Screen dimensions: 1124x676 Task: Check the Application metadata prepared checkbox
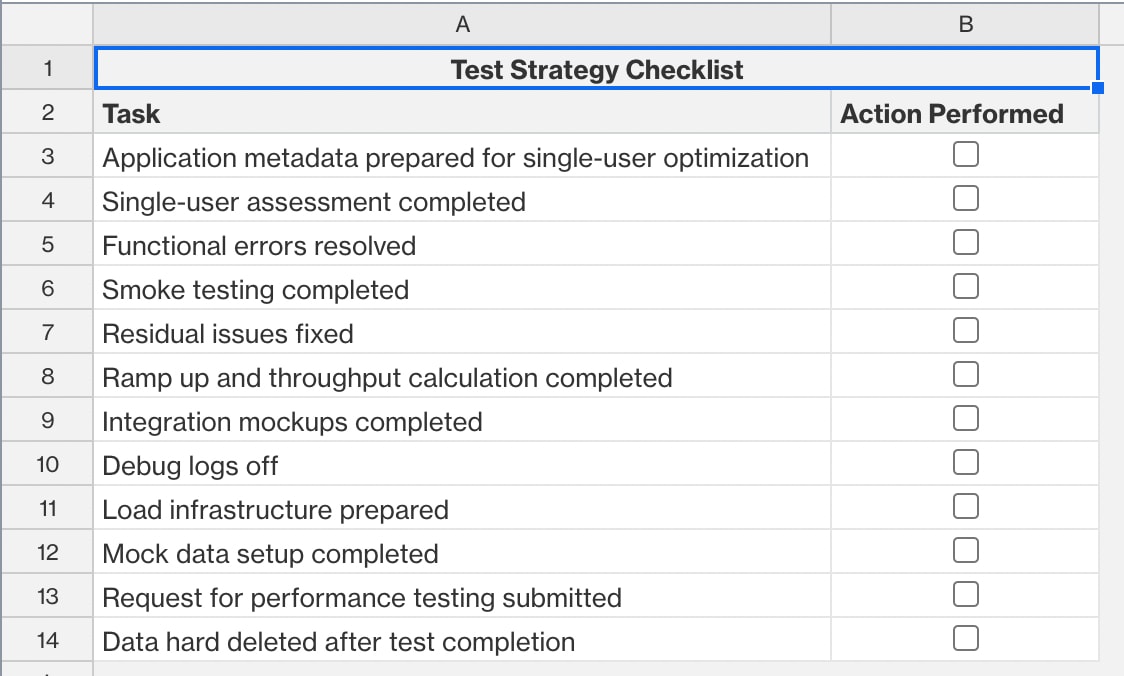pyautogui.click(x=965, y=154)
